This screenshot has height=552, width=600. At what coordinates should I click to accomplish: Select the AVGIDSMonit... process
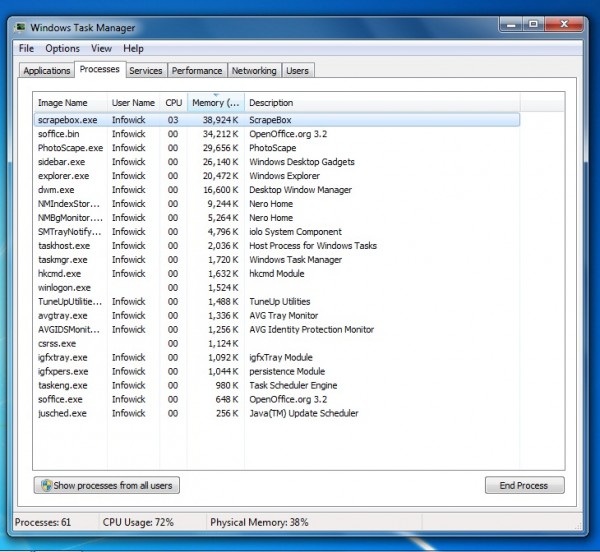277,329
